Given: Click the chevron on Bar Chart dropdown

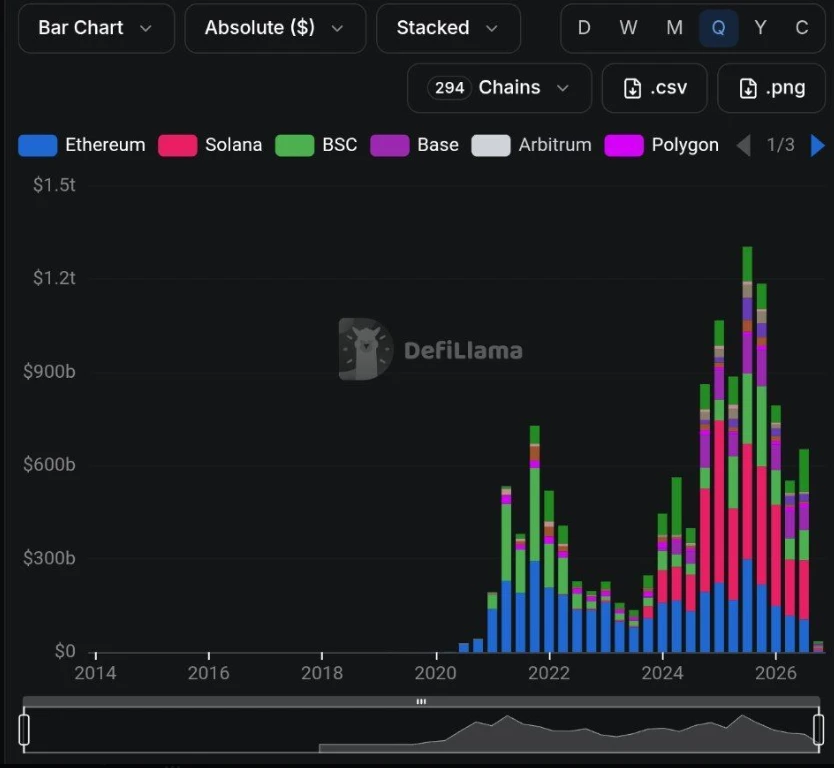Looking at the screenshot, I should 146,29.
